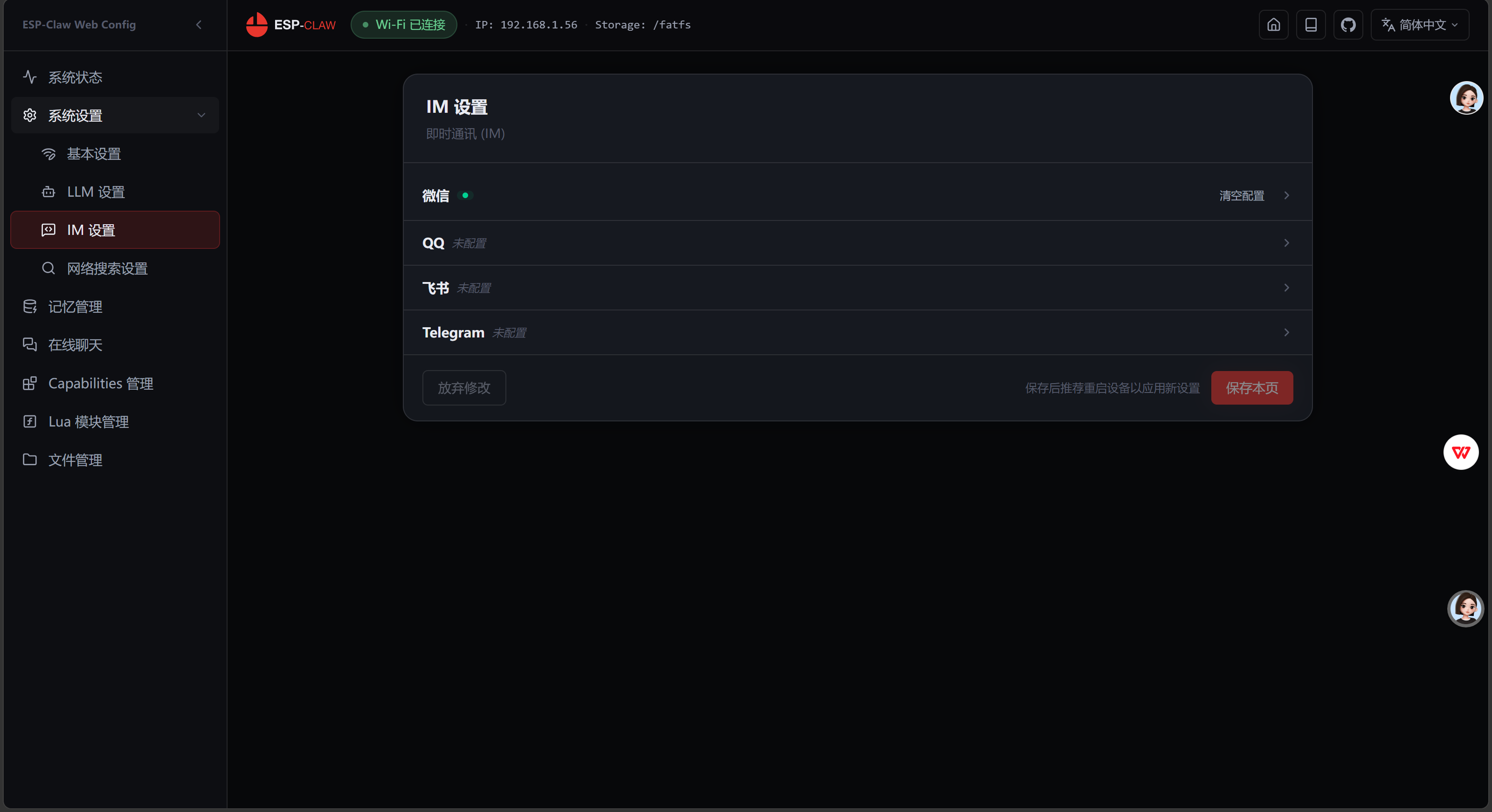This screenshot has height=812, width=1492.
Task: Click the green status dot beside 微信
Action: pyautogui.click(x=465, y=196)
